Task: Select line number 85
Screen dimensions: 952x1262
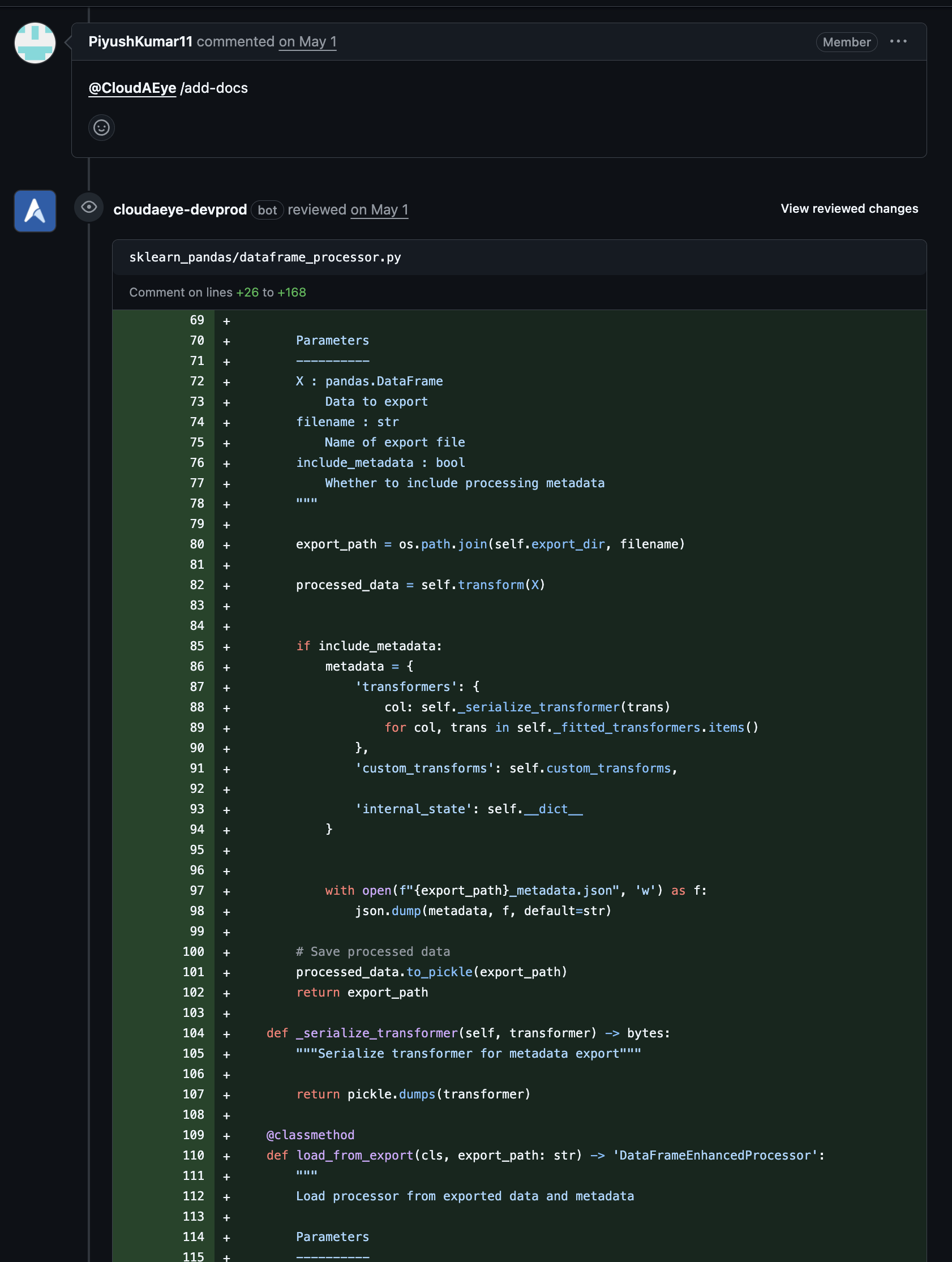Action: click(197, 646)
